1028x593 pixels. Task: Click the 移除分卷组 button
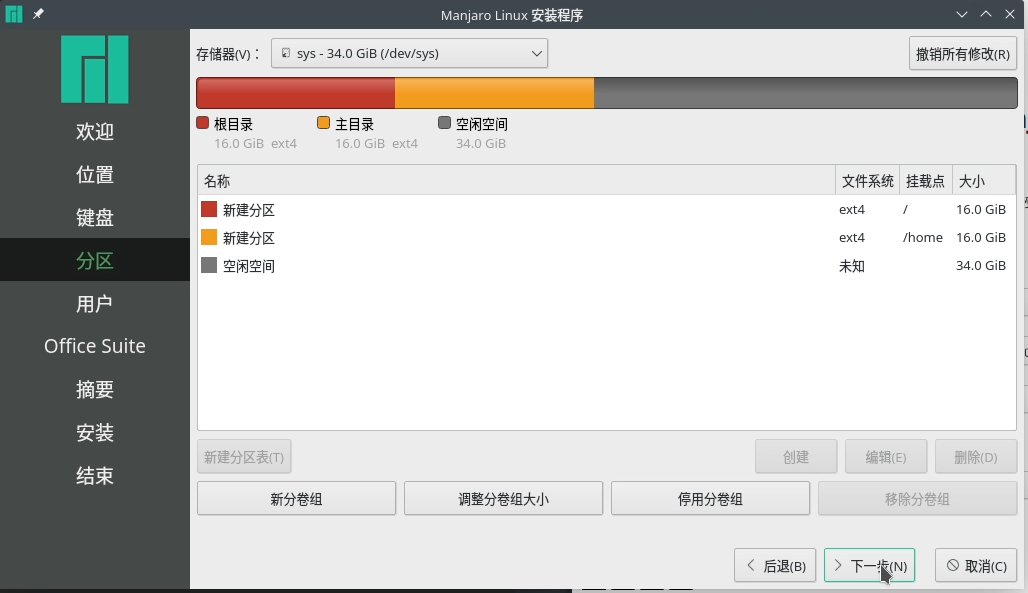pyautogui.click(x=917, y=499)
